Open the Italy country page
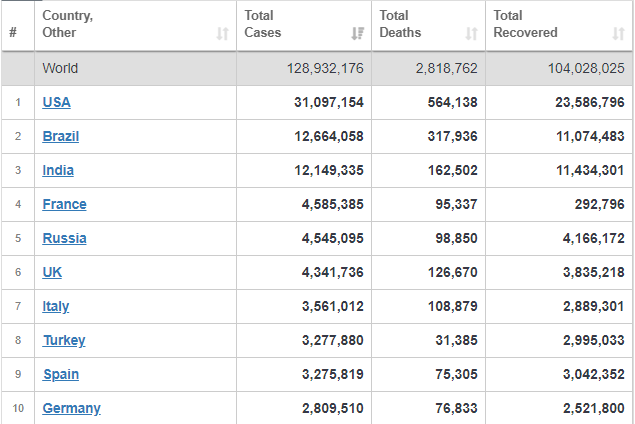This screenshot has height=424, width=635. click(x=56, y=306)
